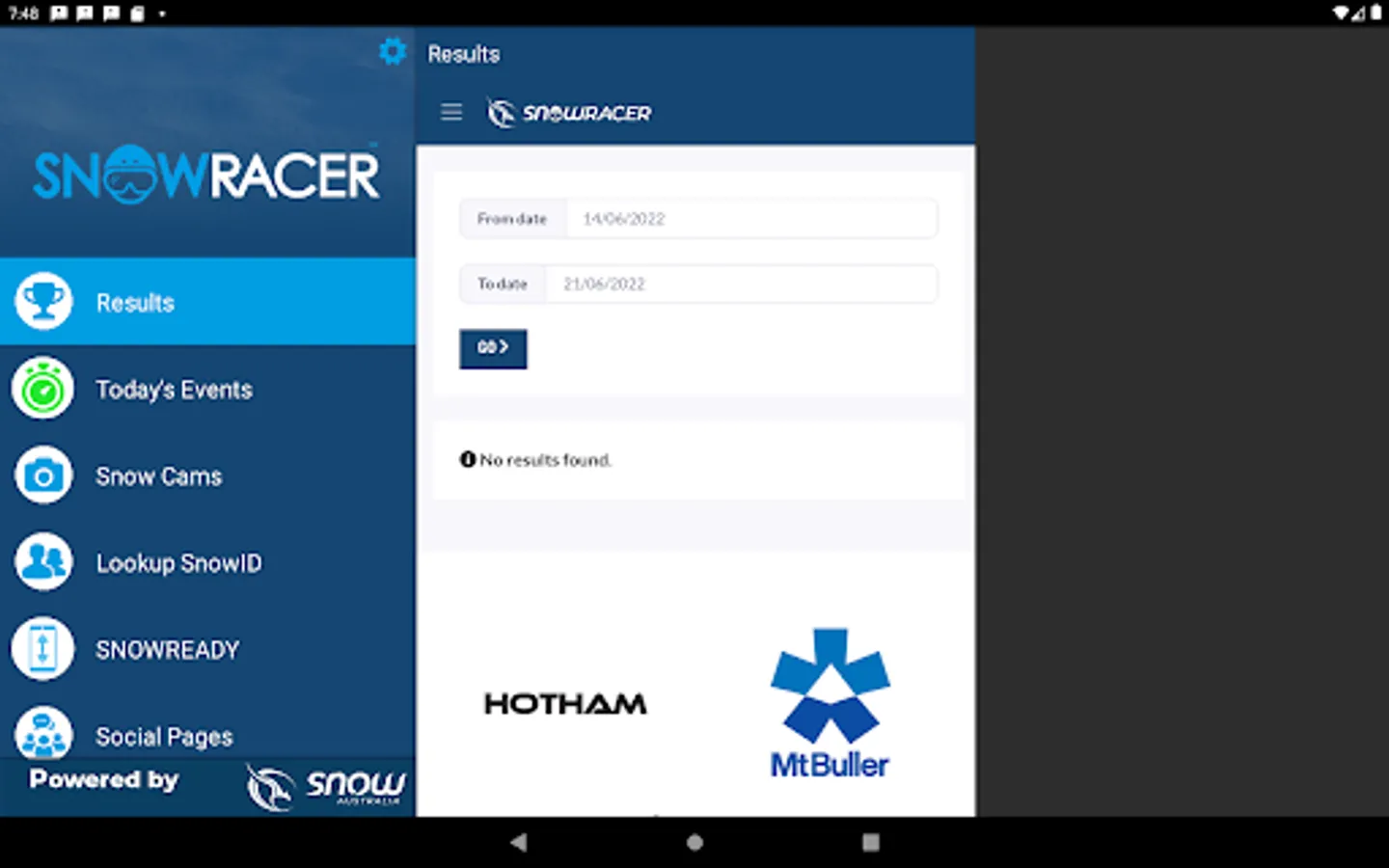Click the To date input field
The height and width of the screenshot is (868, 1389).
[741, 284]
